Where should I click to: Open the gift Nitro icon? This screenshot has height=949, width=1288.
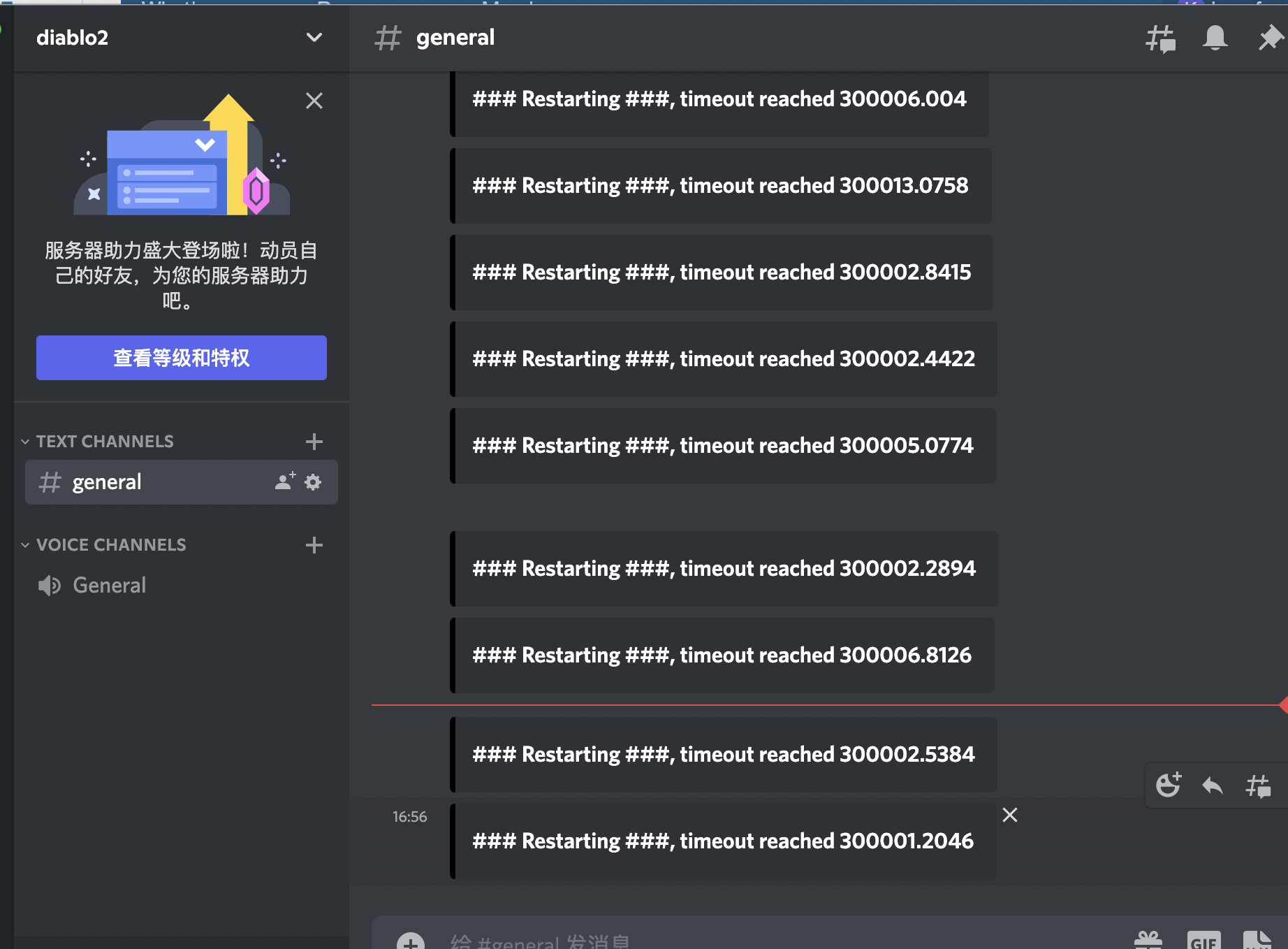pos(1148,941)
